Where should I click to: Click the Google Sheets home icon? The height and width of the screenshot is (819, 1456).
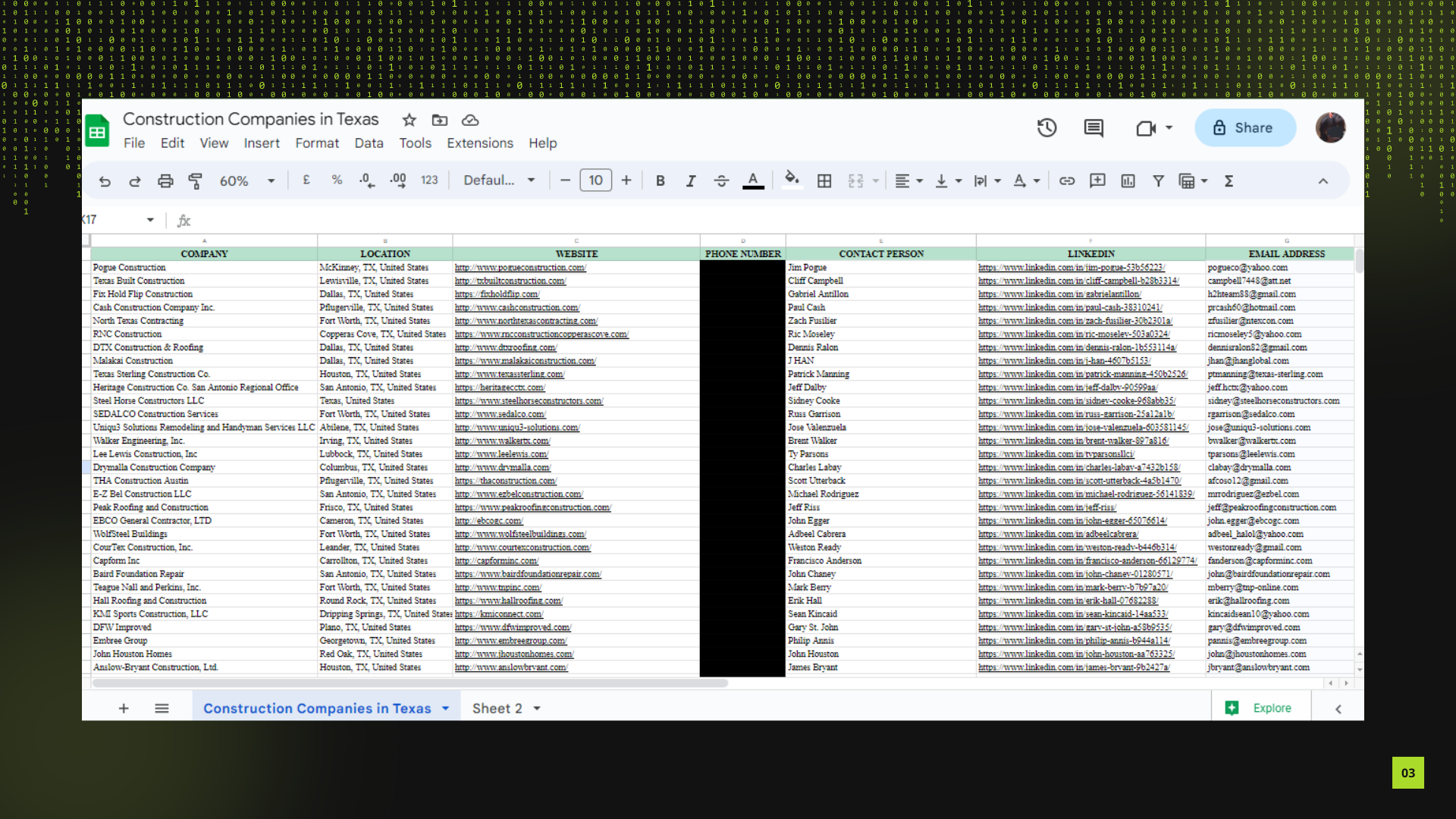click(97, 131)
